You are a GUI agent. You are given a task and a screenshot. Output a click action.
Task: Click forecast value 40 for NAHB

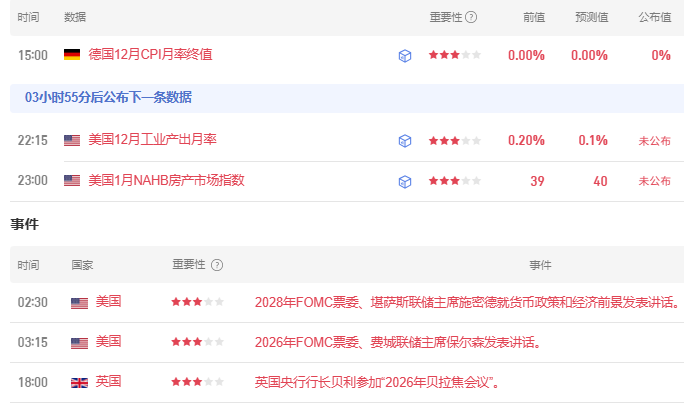point(601,181)
